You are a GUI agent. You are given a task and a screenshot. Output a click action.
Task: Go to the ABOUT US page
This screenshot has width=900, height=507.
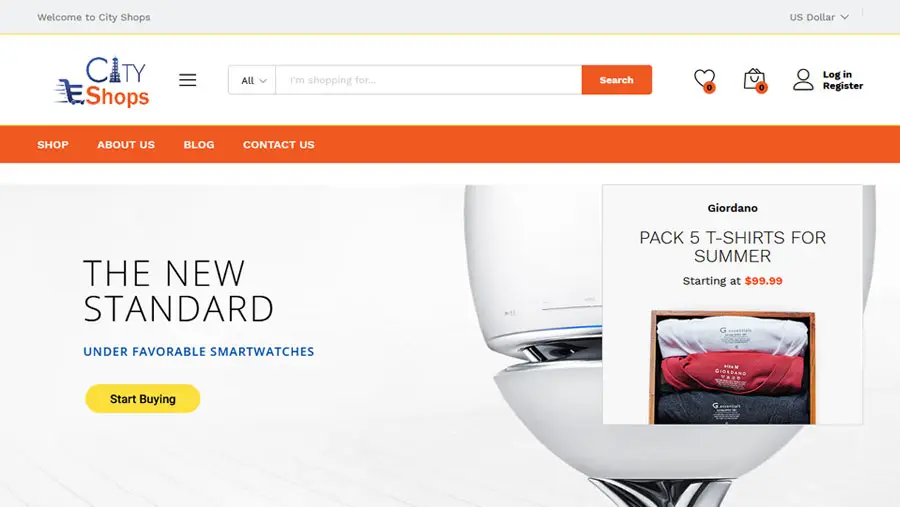126,145
